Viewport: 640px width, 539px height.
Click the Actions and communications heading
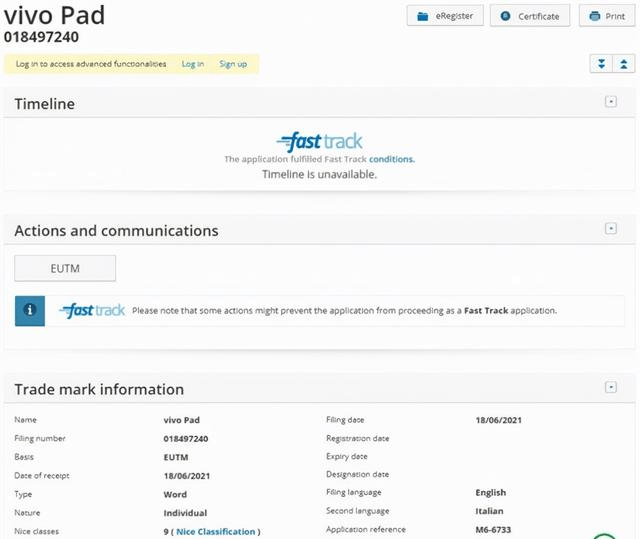[116, 231]
